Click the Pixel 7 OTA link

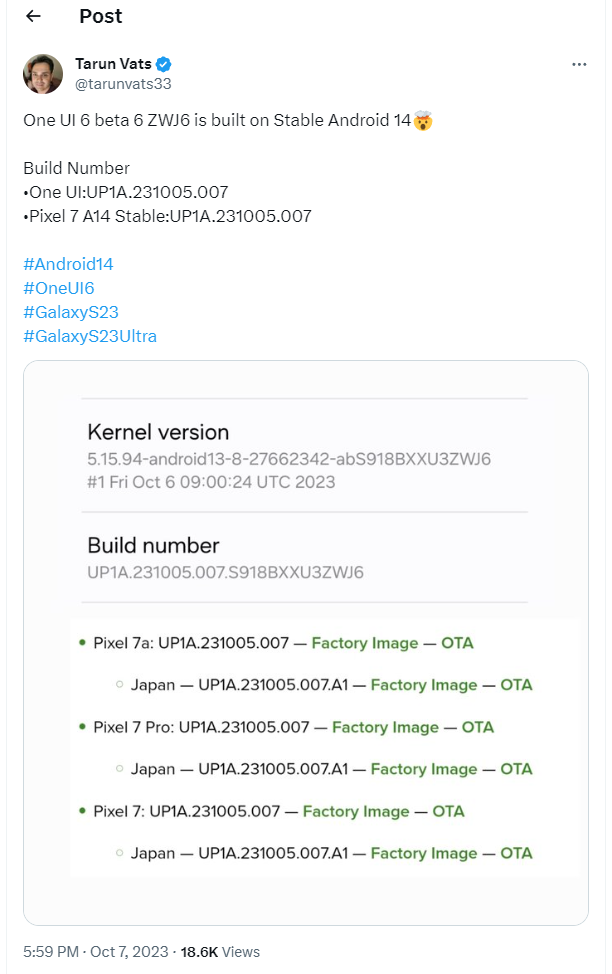pyautogui.click(x=448, y=811)
